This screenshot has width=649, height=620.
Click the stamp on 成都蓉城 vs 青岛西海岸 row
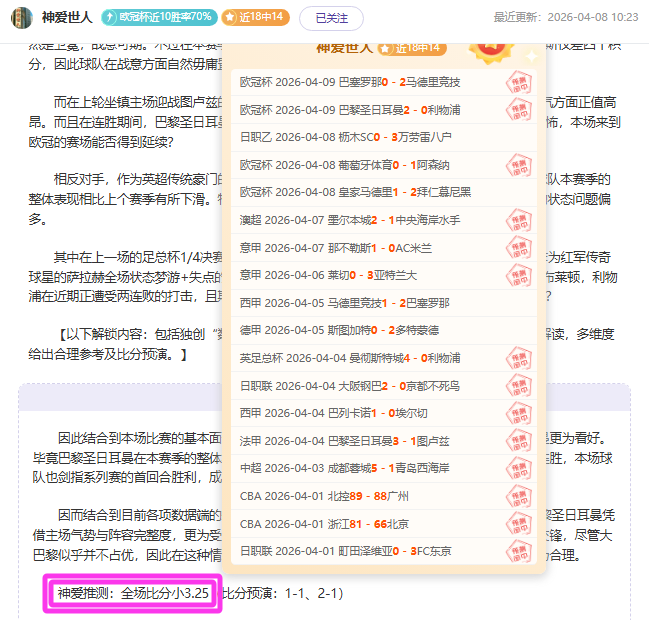click(x=518, y=468)
